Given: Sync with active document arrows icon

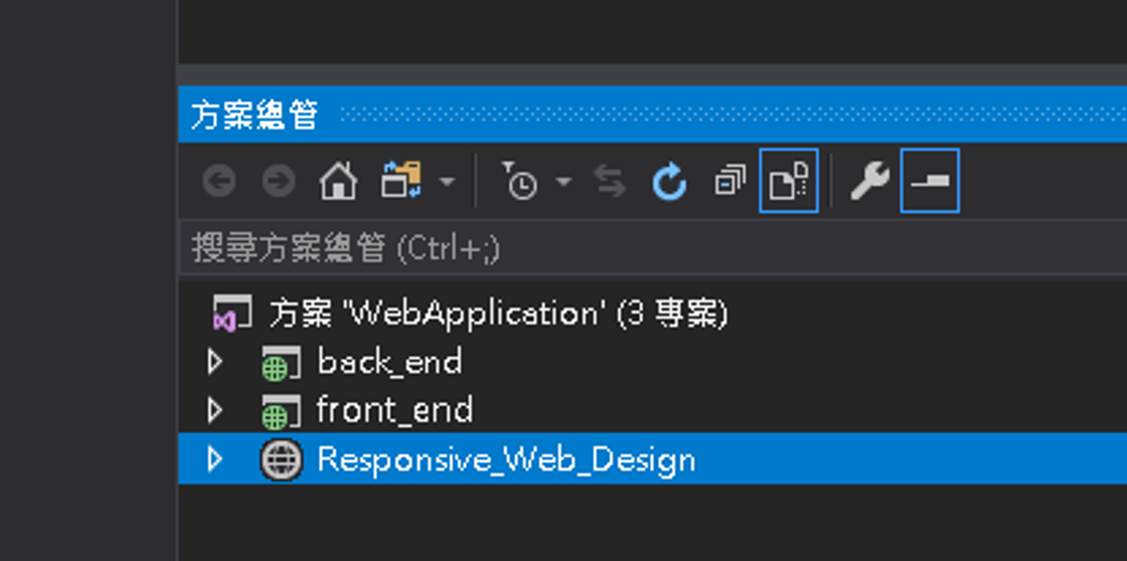Looking at the screenshot, I should tap(610, 181).
